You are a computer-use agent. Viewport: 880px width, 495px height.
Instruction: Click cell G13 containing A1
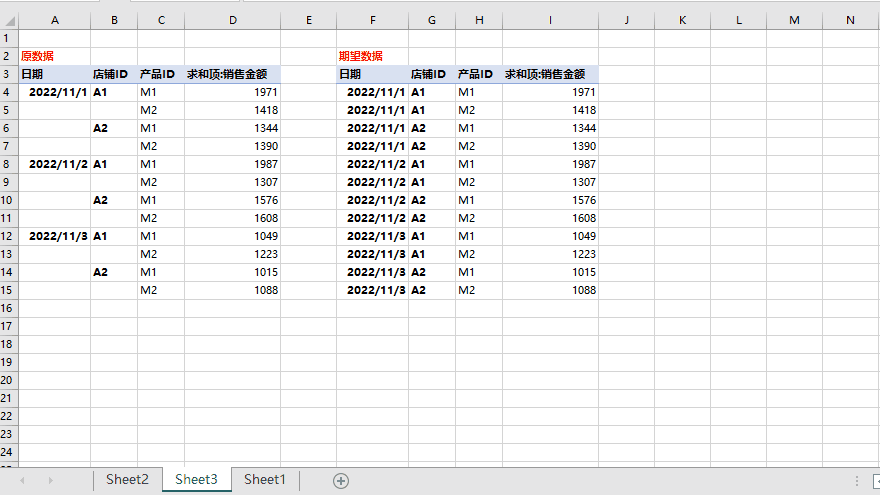click(432, 254)
